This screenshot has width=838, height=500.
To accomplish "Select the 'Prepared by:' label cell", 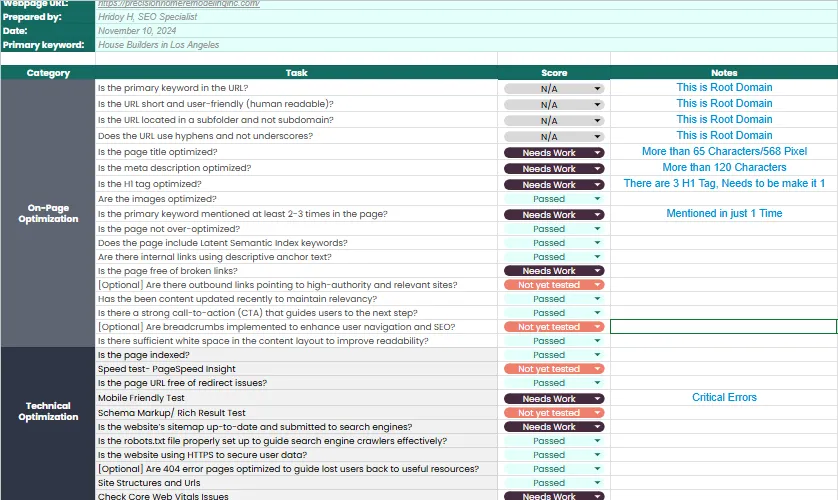I will point(48,17).
